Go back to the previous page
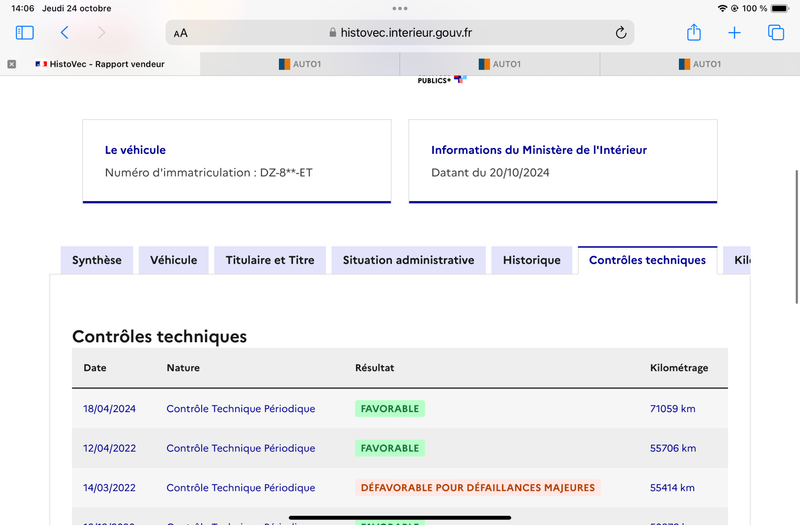The height and width of the screenshot is (525, 800). click(x=64, y=33)
